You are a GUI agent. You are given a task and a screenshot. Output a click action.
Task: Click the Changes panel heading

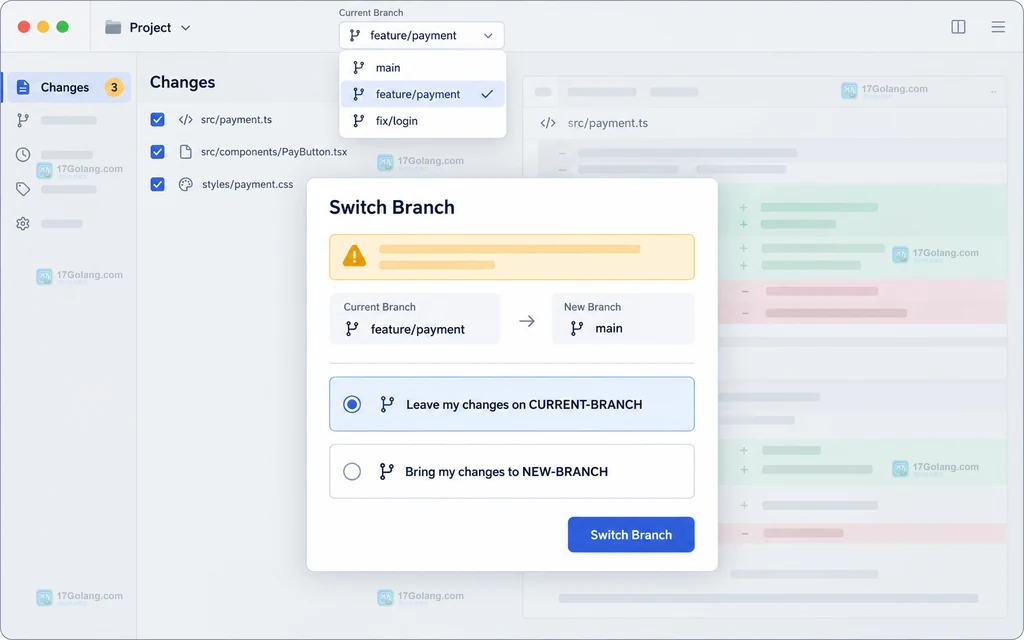tap(182, 82)
